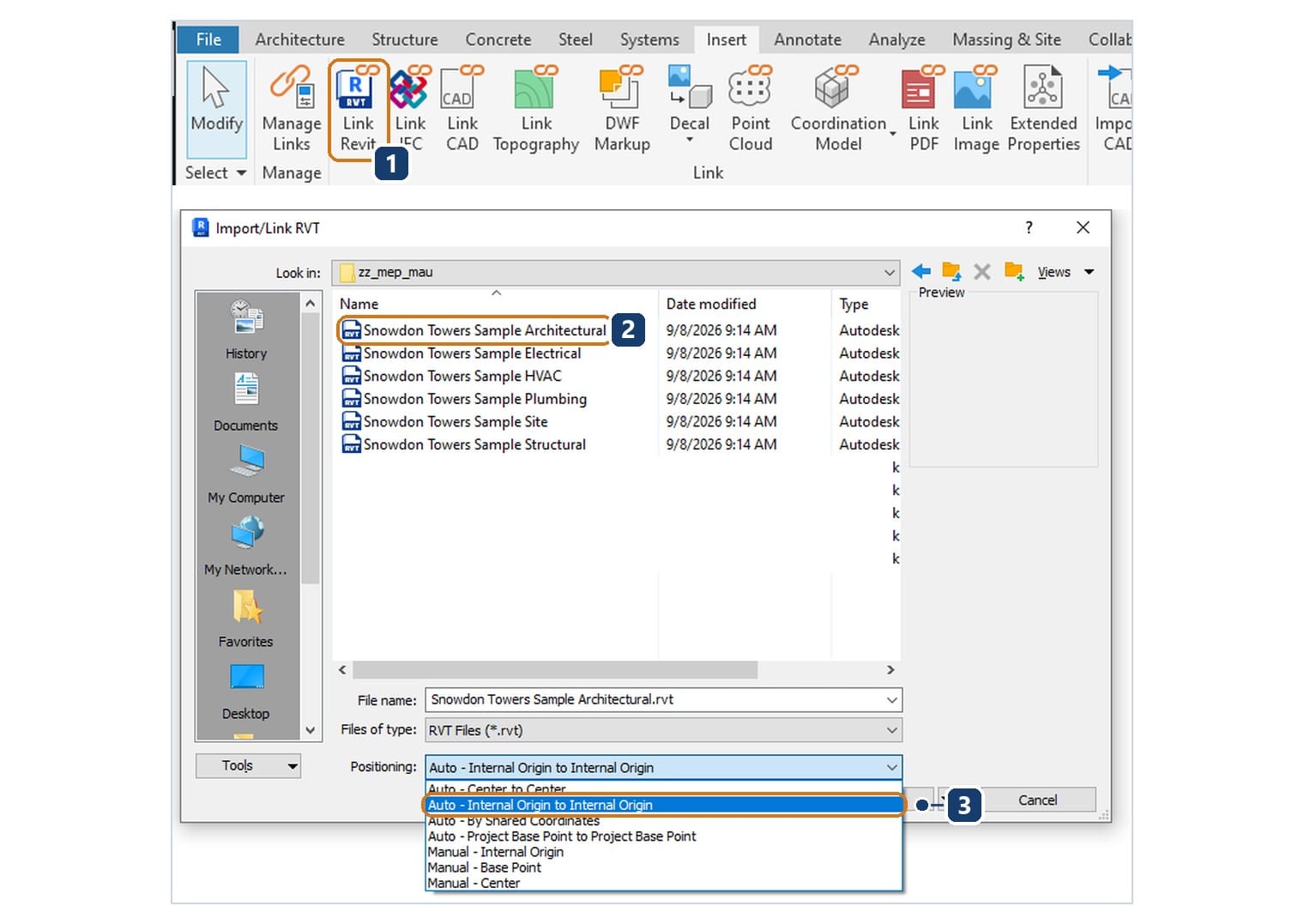Click the Link PDF tool

tap(923, 109)
